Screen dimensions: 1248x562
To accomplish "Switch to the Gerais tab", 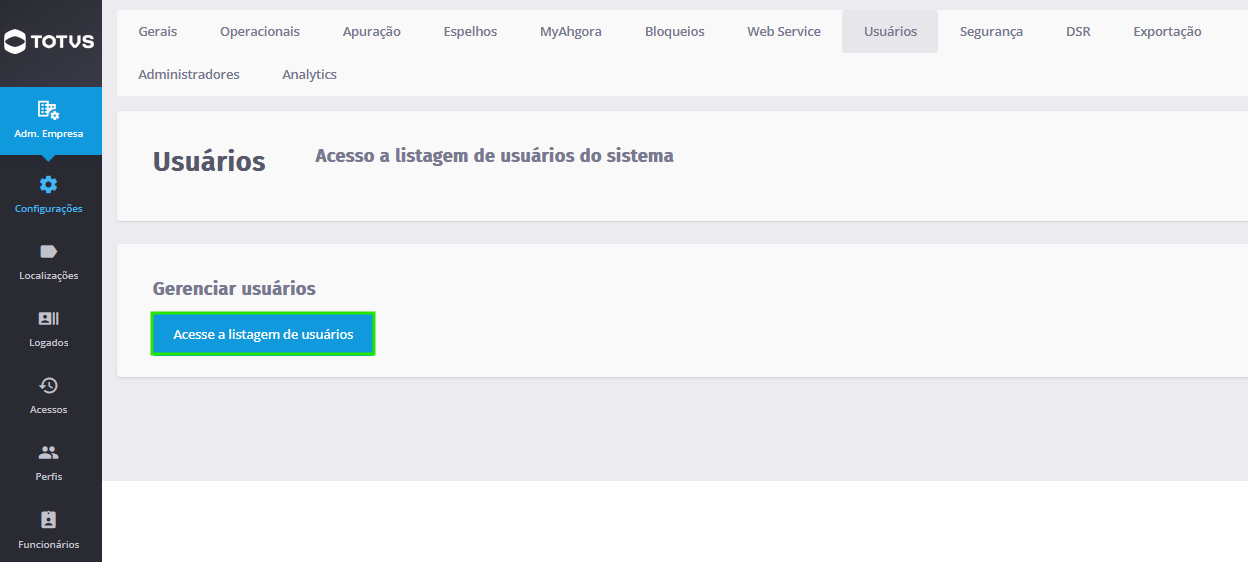I will pyautogui.click(x=158, y=31).
